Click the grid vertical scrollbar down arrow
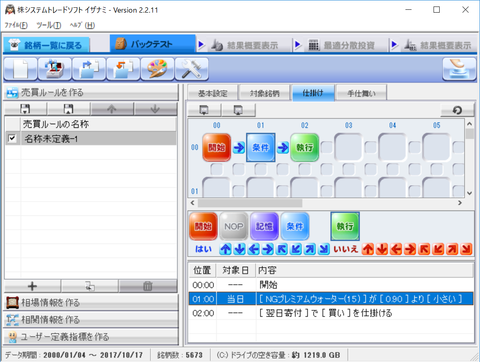 coord(469,193)
